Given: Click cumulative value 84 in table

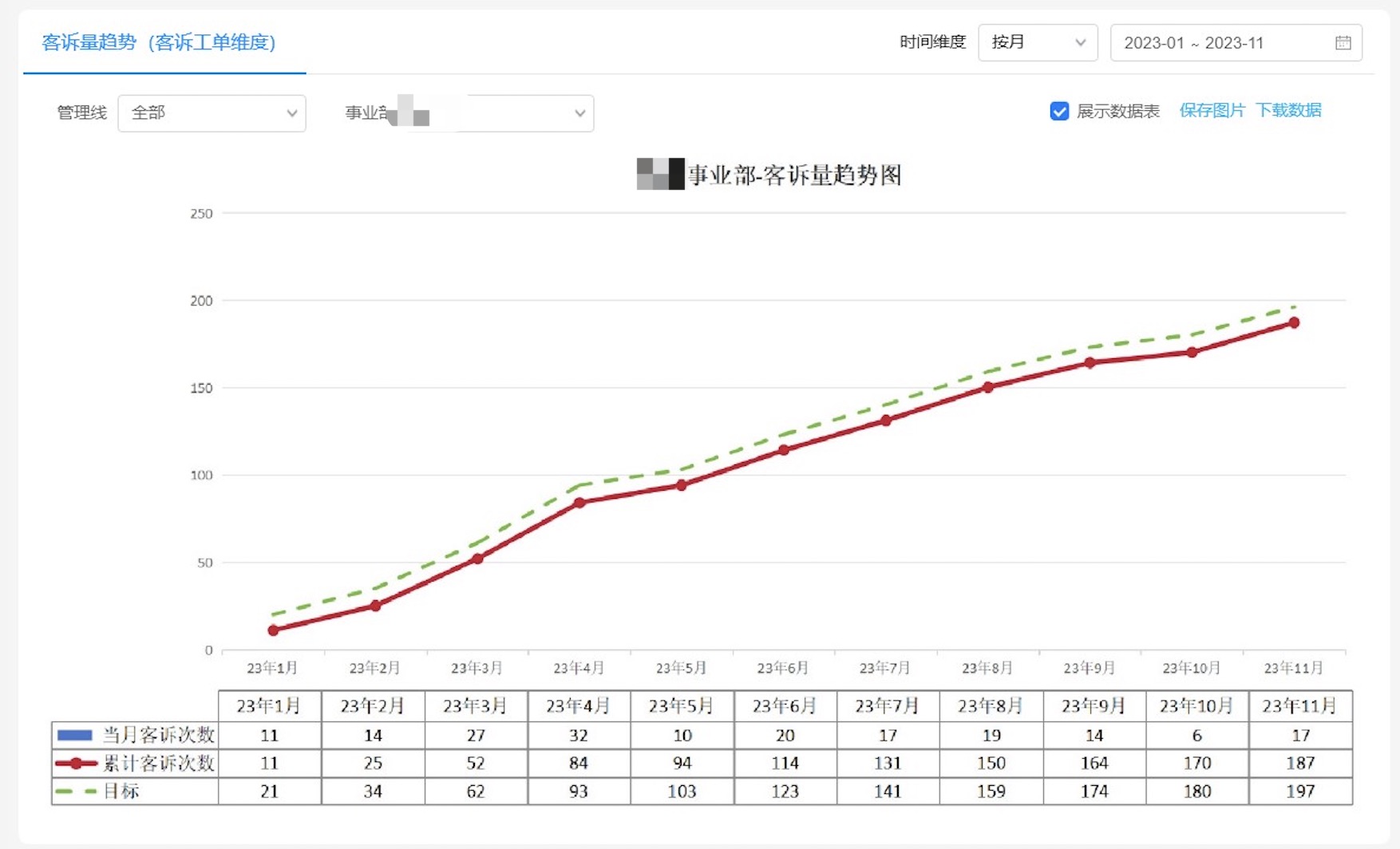Looking at the screenshot, I should coord(579,764).
